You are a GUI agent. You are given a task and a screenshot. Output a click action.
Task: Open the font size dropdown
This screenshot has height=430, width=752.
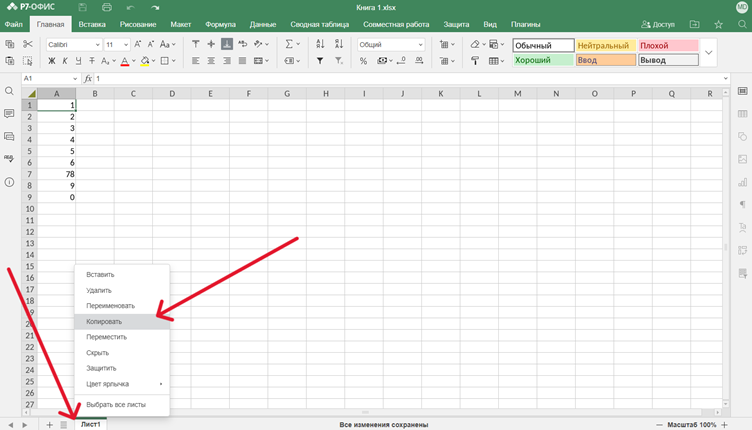pos(117,44)
